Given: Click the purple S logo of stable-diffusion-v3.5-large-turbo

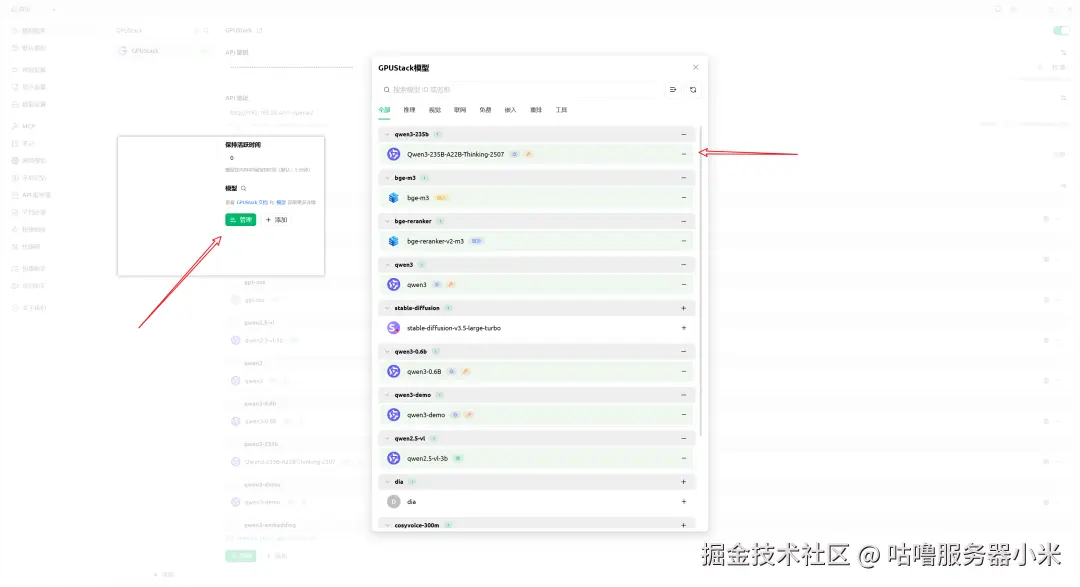Looking at the screenshot, I should tap(393, 328).
